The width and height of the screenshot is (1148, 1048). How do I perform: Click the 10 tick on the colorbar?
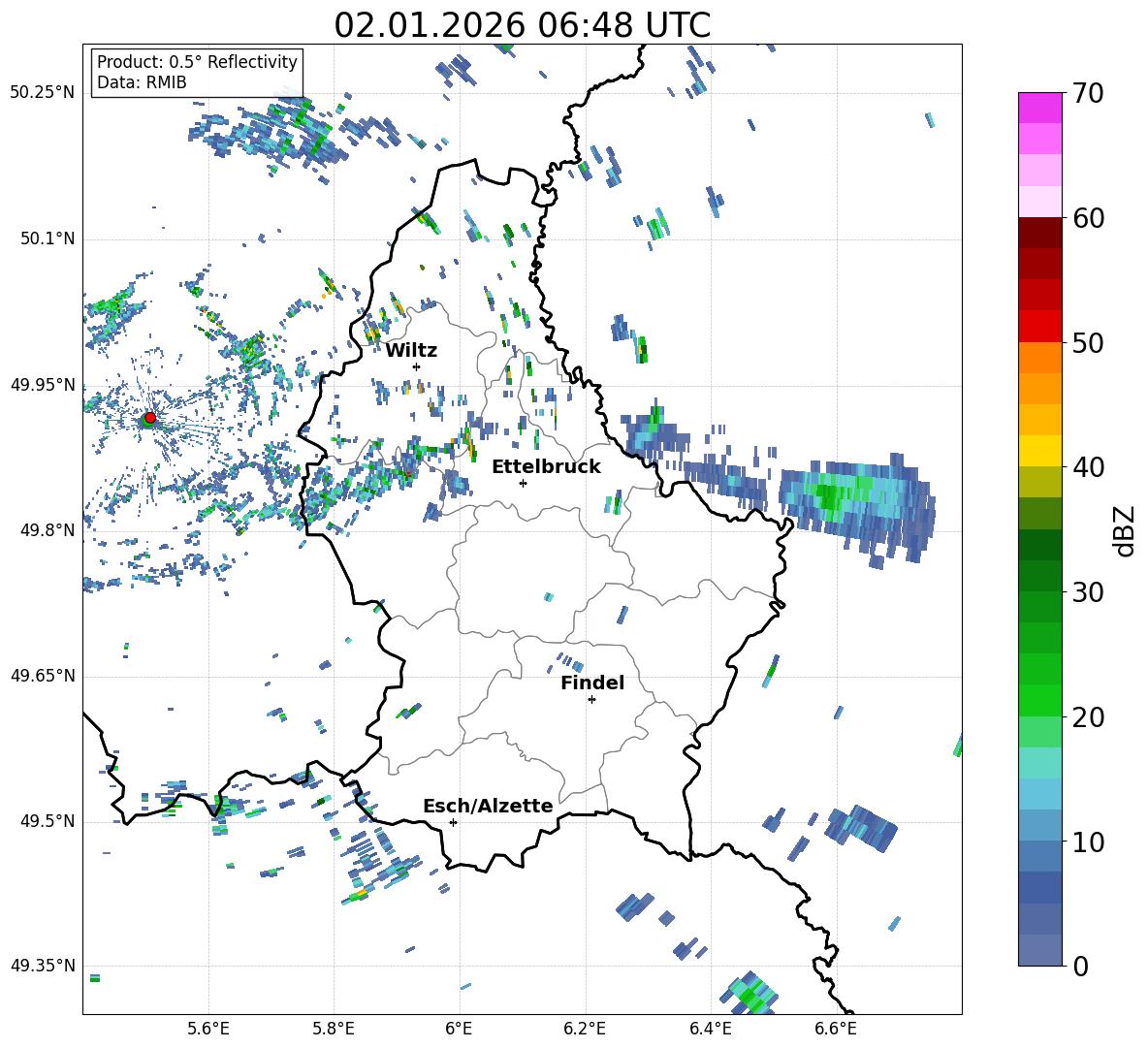tap(1088, 842)
